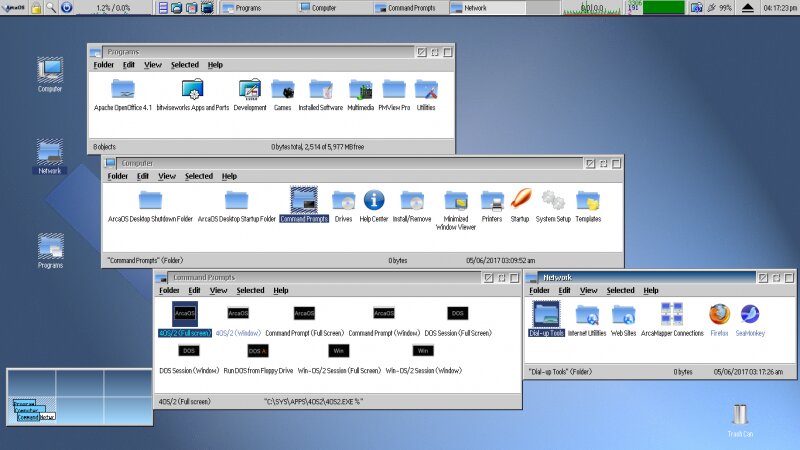The width and height of the screenshot is (800, 450).
Task: Open Selected menu in Command Prompts window
Action: [x=250, y=290]
